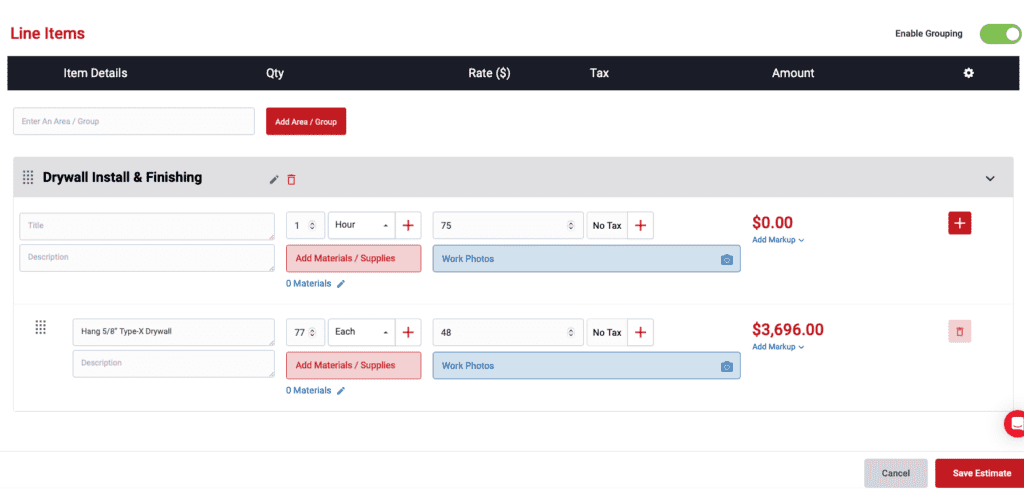The height and width of the screenshot is (489, 1024).
Task: Click the Add Area / Group button
Action: click(306, 122)
